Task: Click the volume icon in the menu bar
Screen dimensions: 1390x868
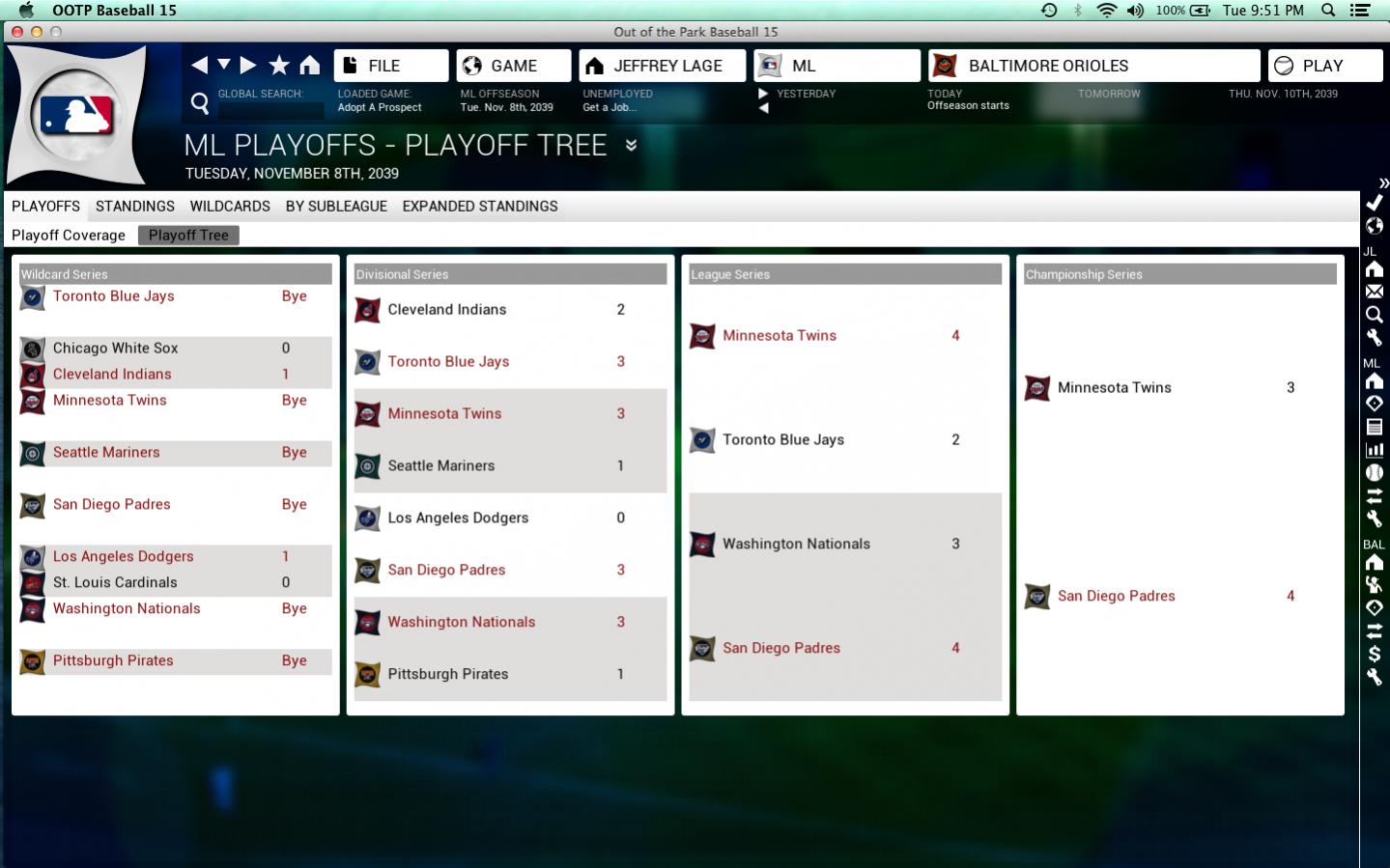Action: [1135, 10]
